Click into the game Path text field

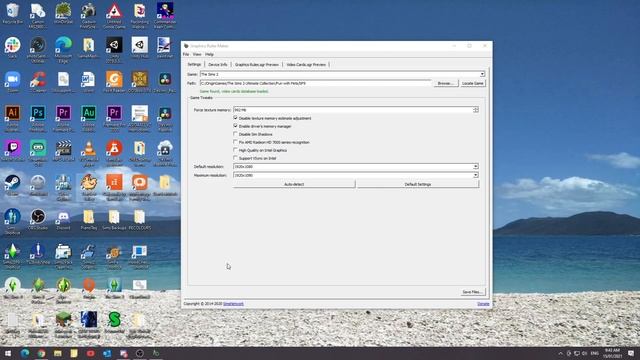[316, 83]
